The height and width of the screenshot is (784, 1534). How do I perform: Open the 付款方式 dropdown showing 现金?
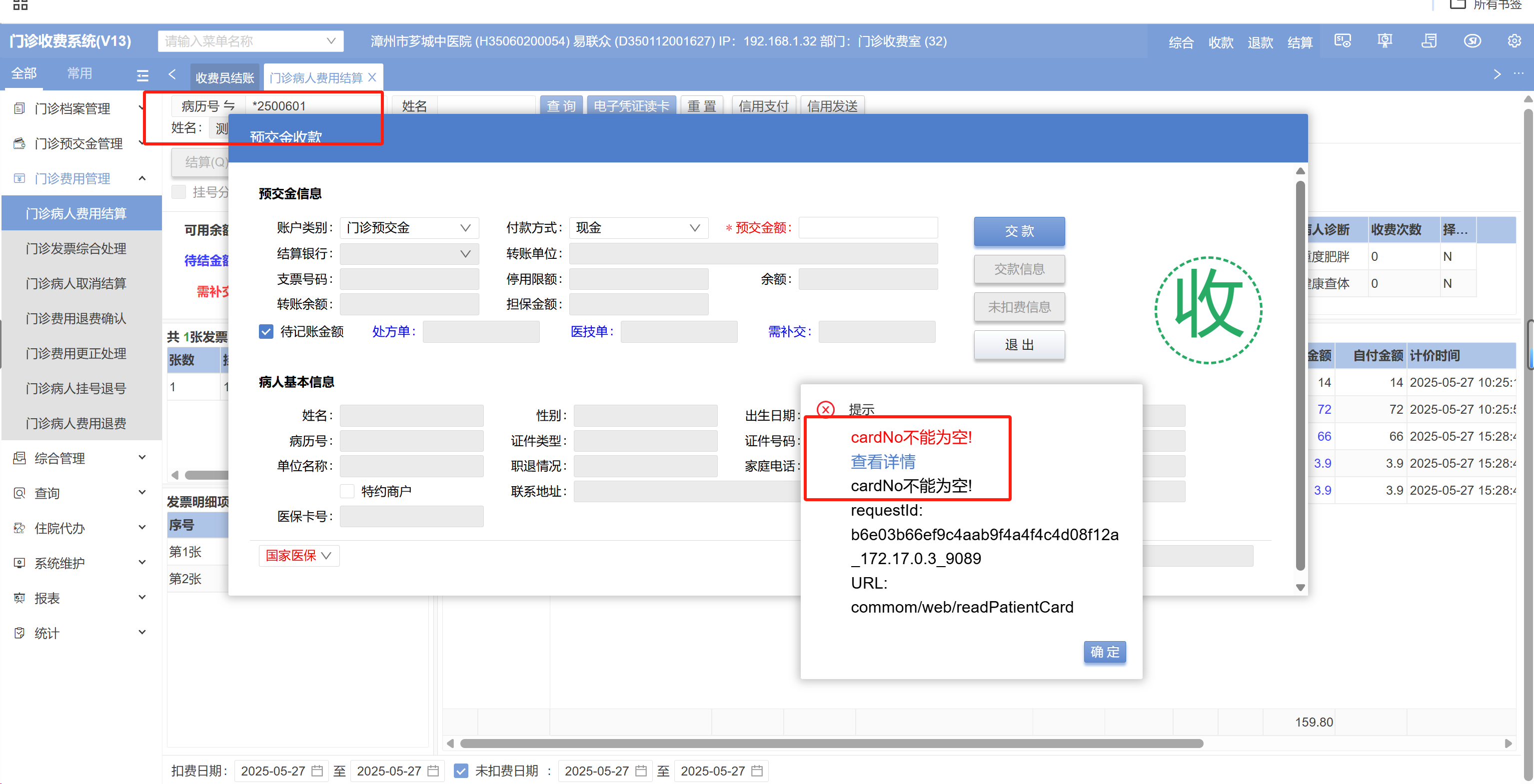tap(638, 228)
